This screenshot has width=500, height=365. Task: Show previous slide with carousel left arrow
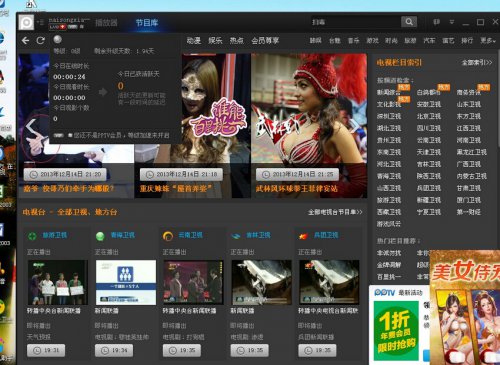click(x=31, y=127)
